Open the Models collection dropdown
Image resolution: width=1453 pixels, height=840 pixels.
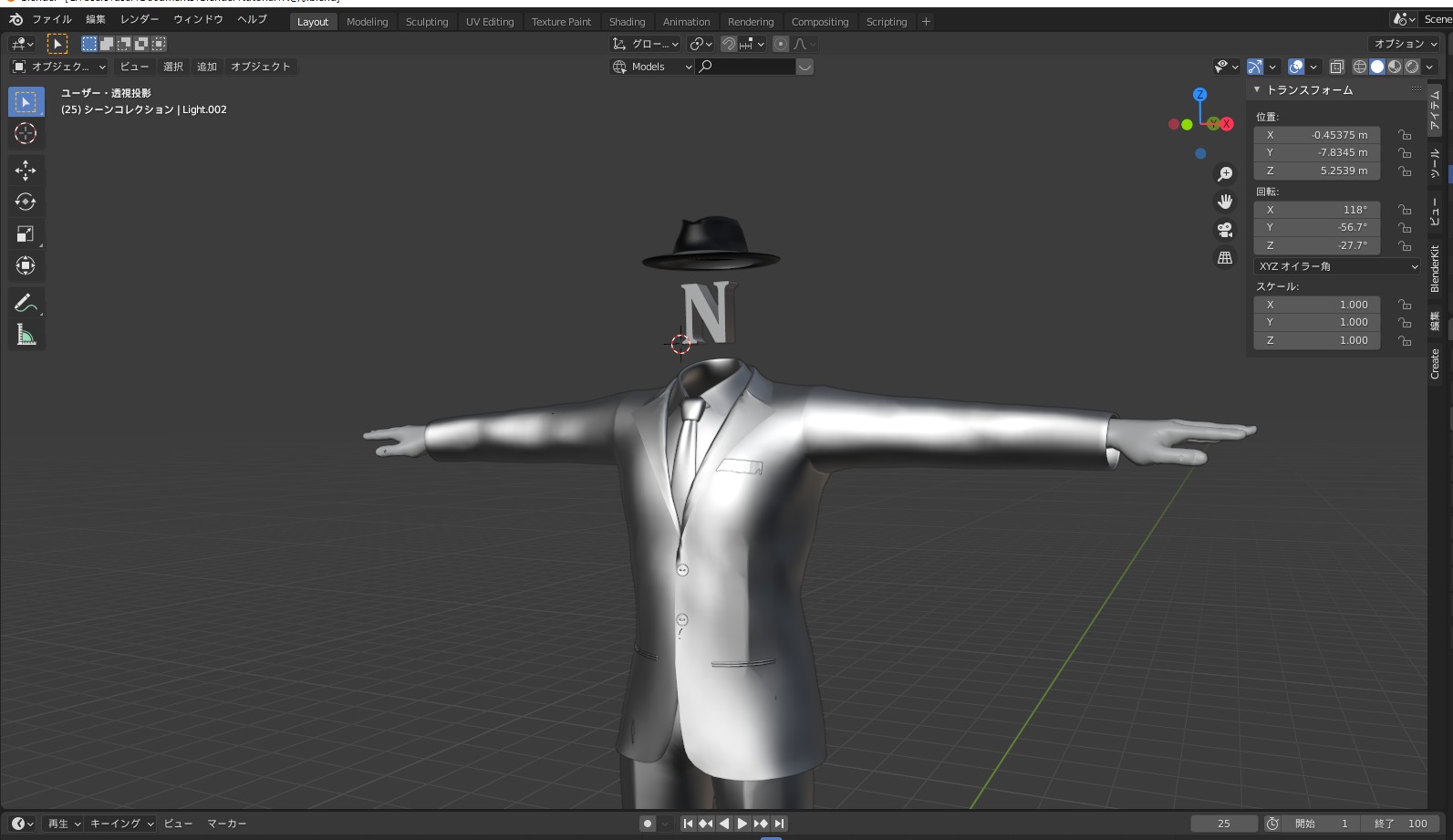click(x=651, y=67)
